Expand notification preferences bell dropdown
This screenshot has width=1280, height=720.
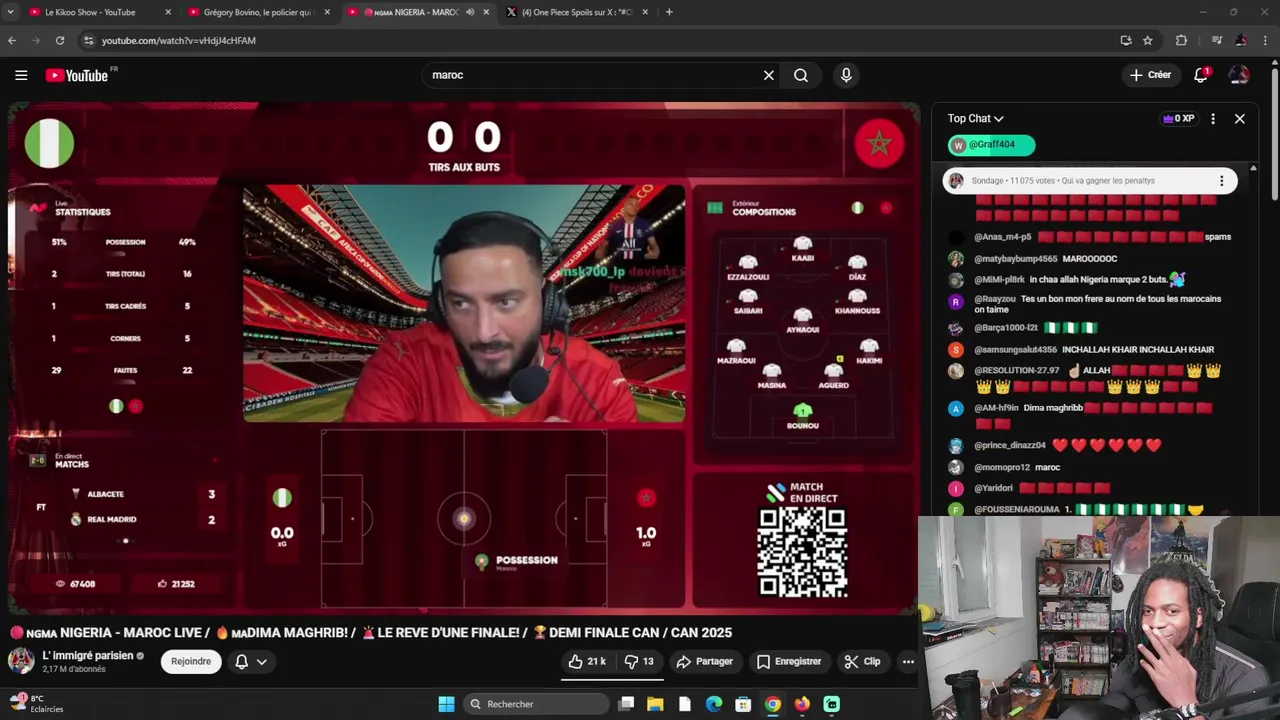[x=250, y=661]
